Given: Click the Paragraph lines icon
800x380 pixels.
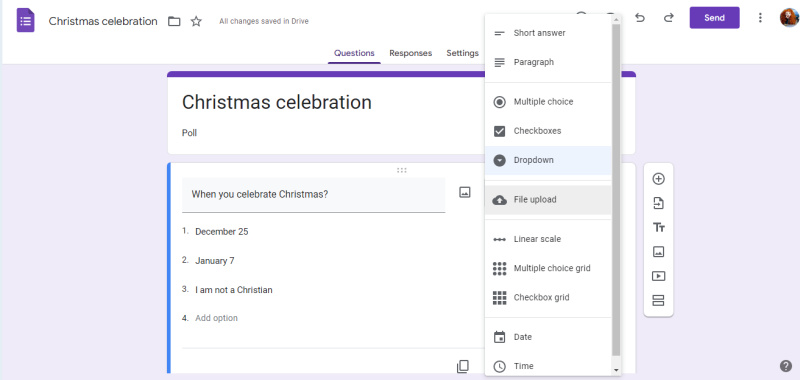Looking at the screenshot, I should coord(499,62).
